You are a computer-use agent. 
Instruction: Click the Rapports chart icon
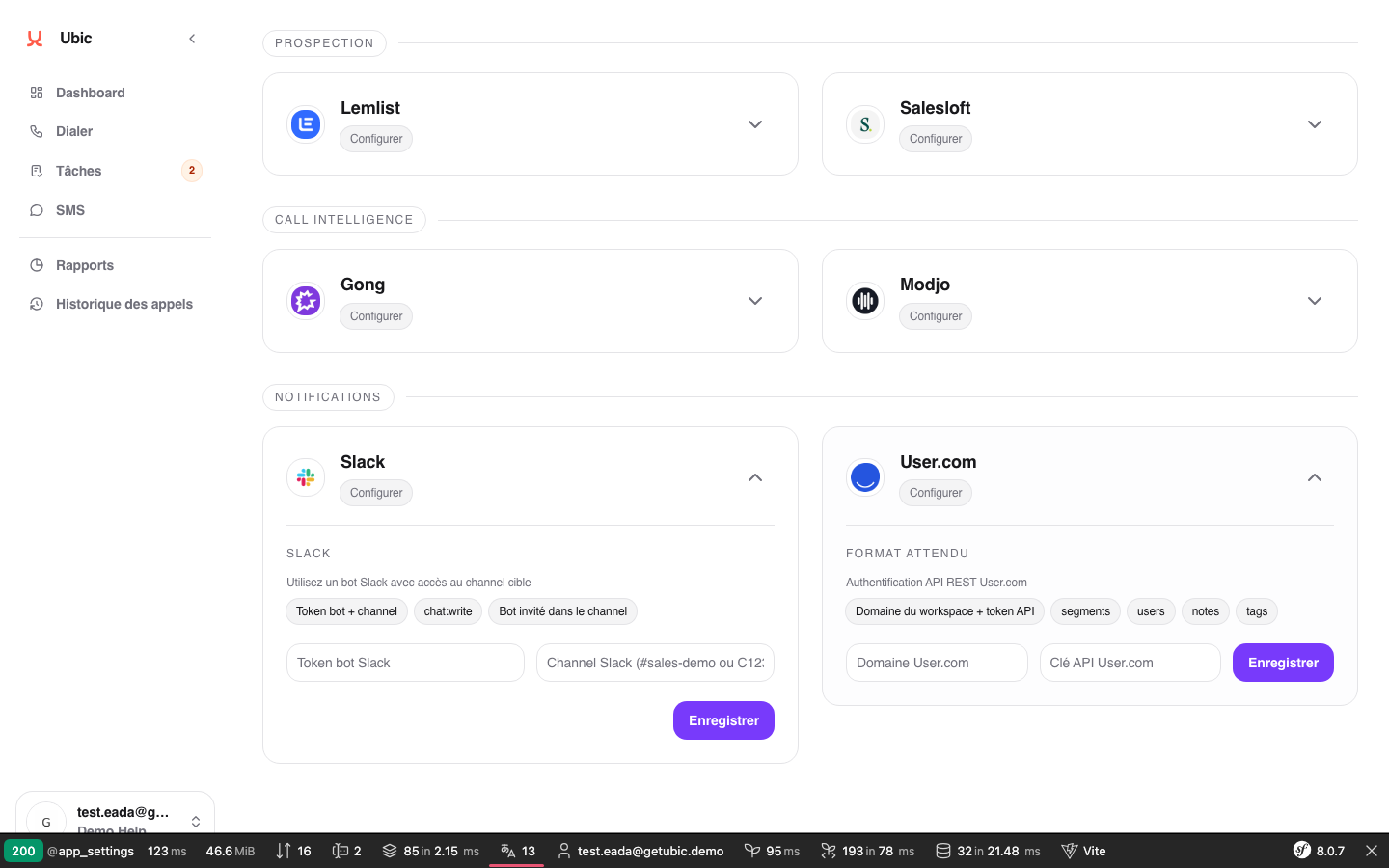pyautogui.click(x=37, y=265)
